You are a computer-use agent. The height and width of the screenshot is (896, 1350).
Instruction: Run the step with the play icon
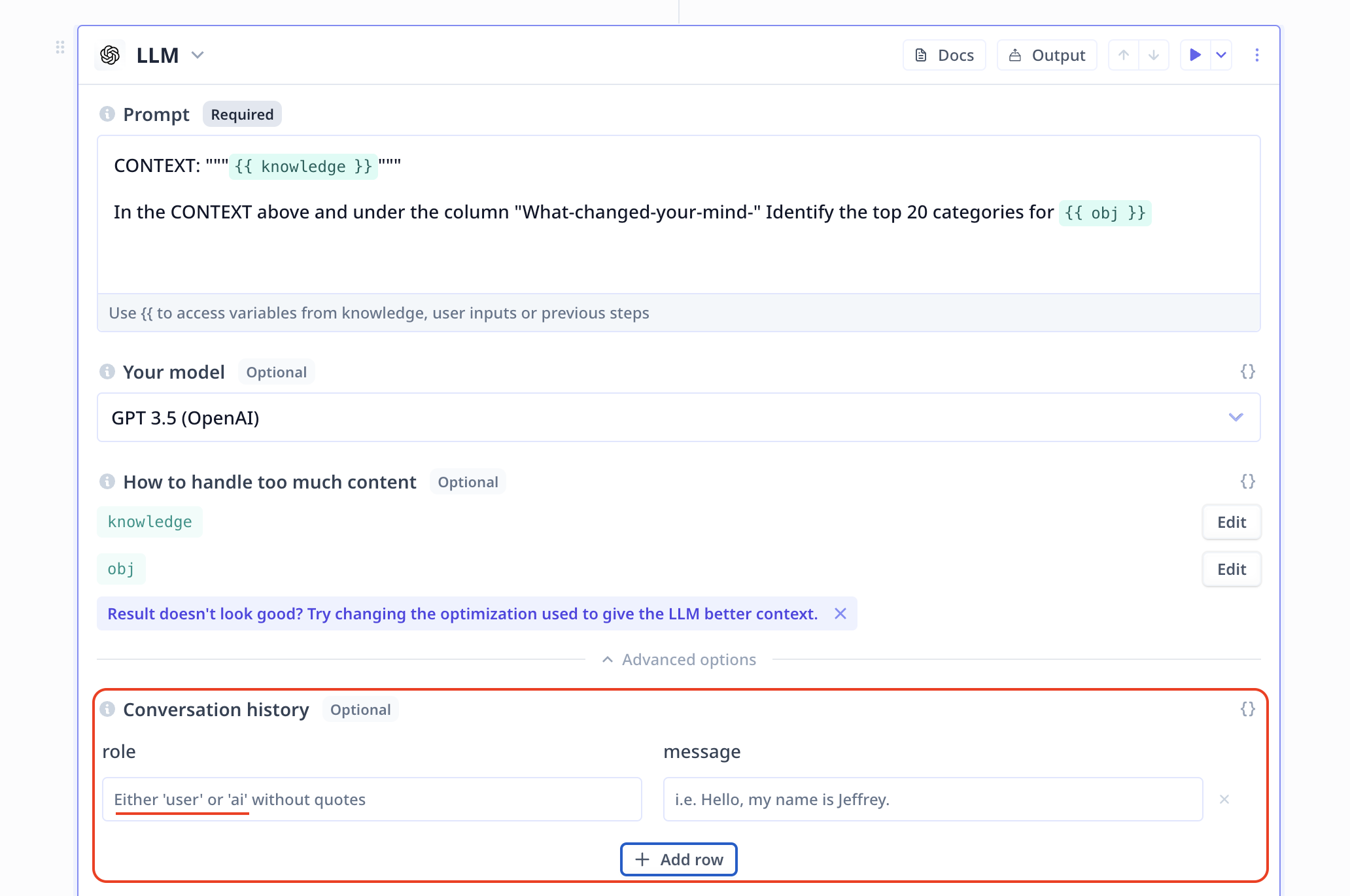coord(1195,55)
